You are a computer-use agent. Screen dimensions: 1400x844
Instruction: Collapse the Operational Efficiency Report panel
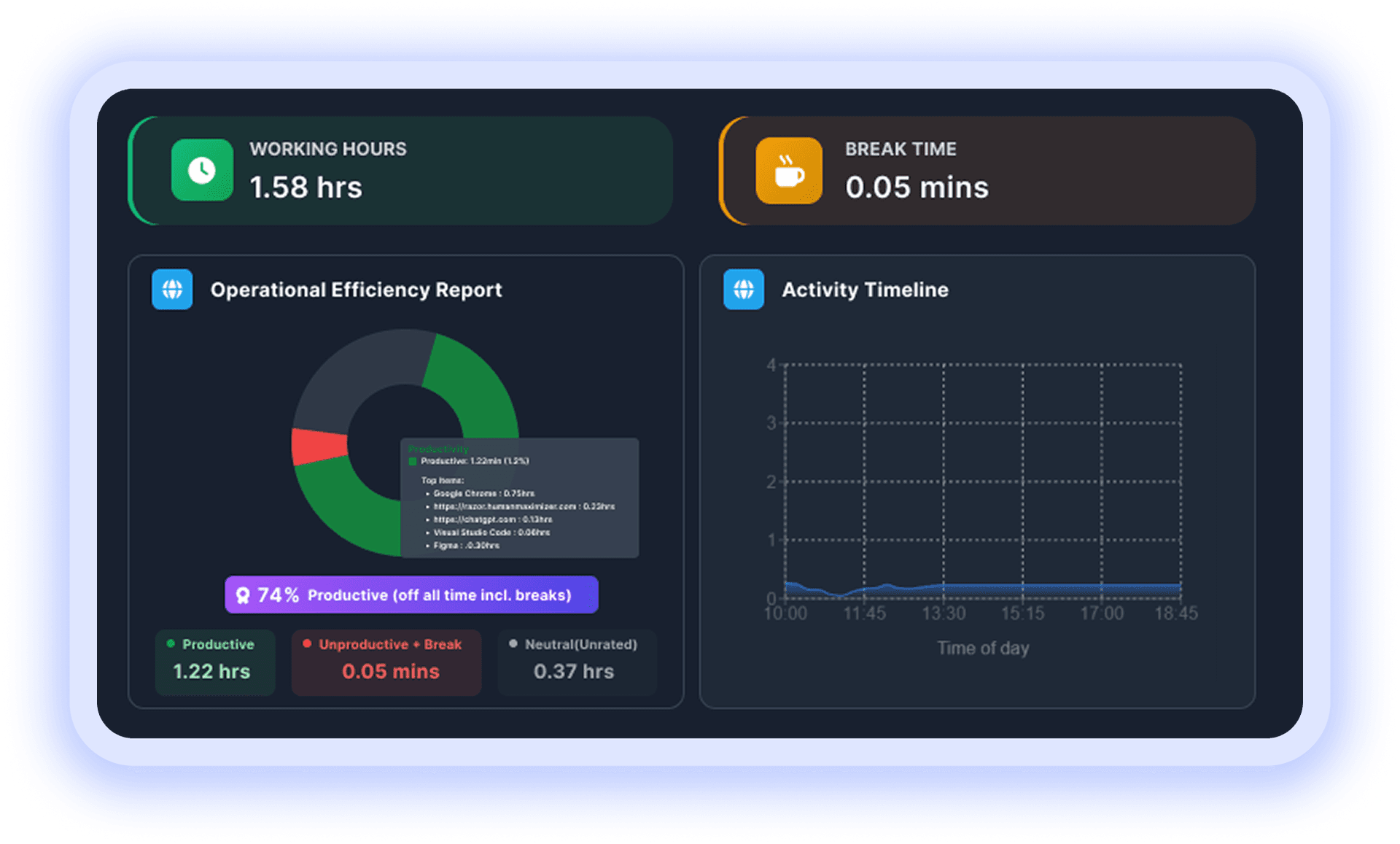[357, 290]
